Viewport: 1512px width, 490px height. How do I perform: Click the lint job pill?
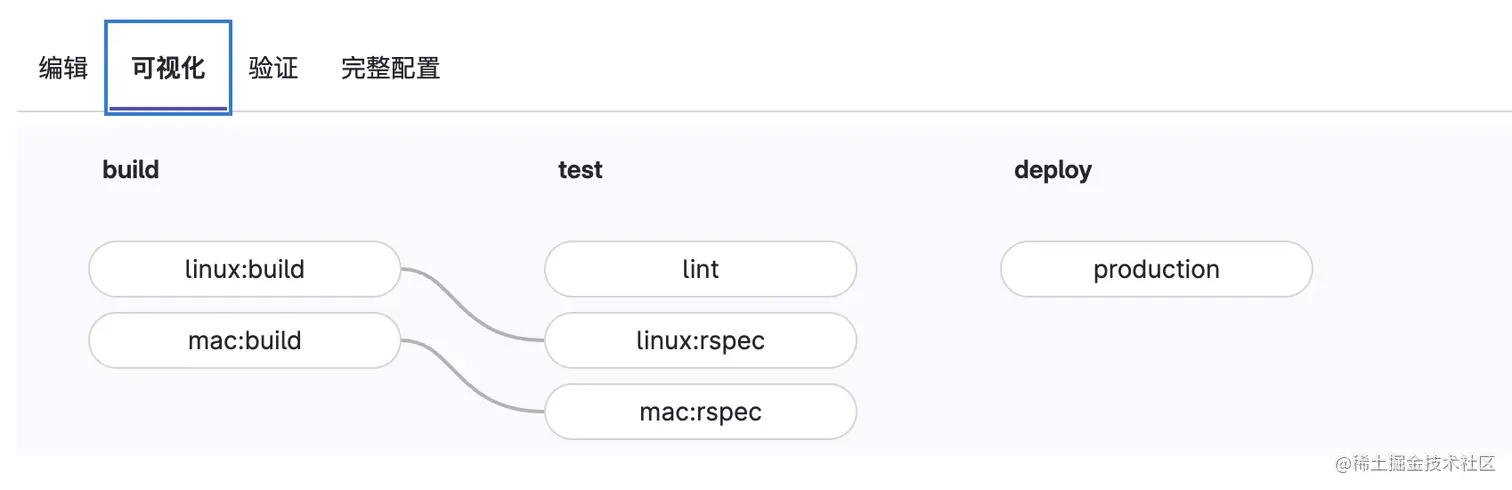[700, 269]
